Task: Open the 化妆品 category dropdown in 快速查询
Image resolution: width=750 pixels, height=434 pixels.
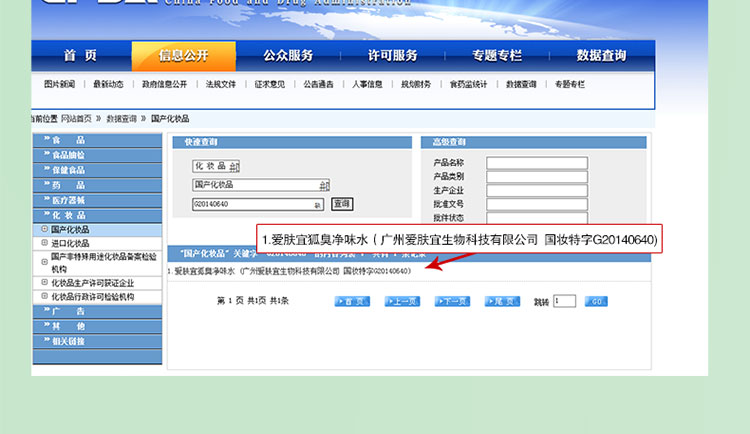Action: (x=216, y=166)
